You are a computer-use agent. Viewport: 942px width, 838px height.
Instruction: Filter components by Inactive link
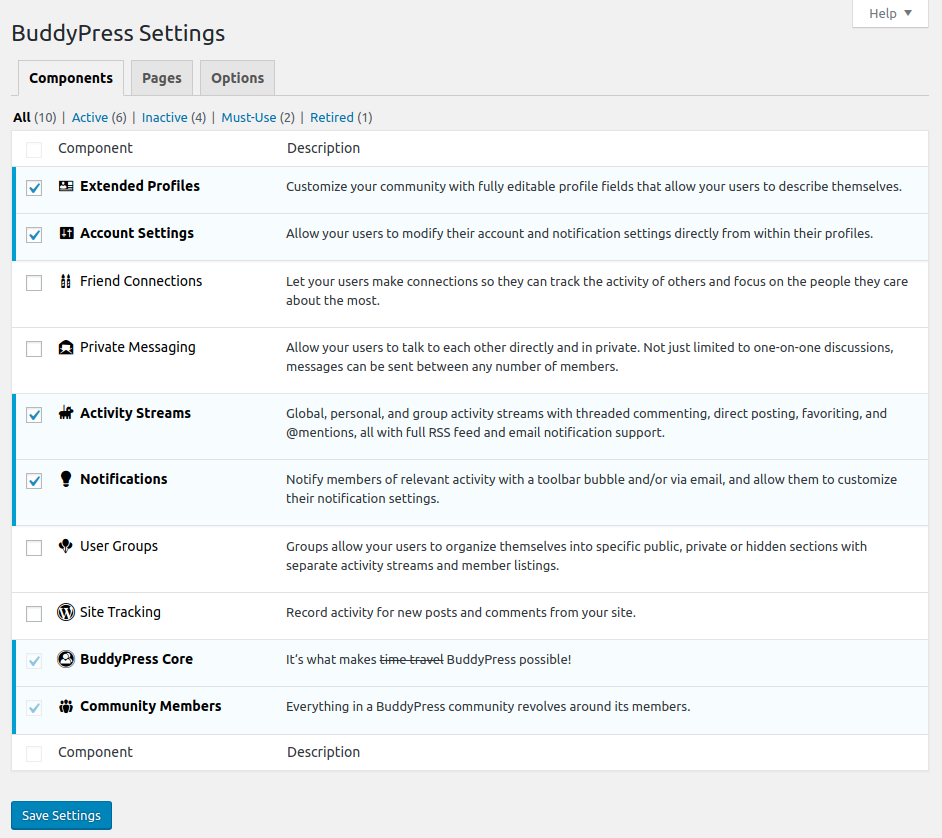point(164,117)
